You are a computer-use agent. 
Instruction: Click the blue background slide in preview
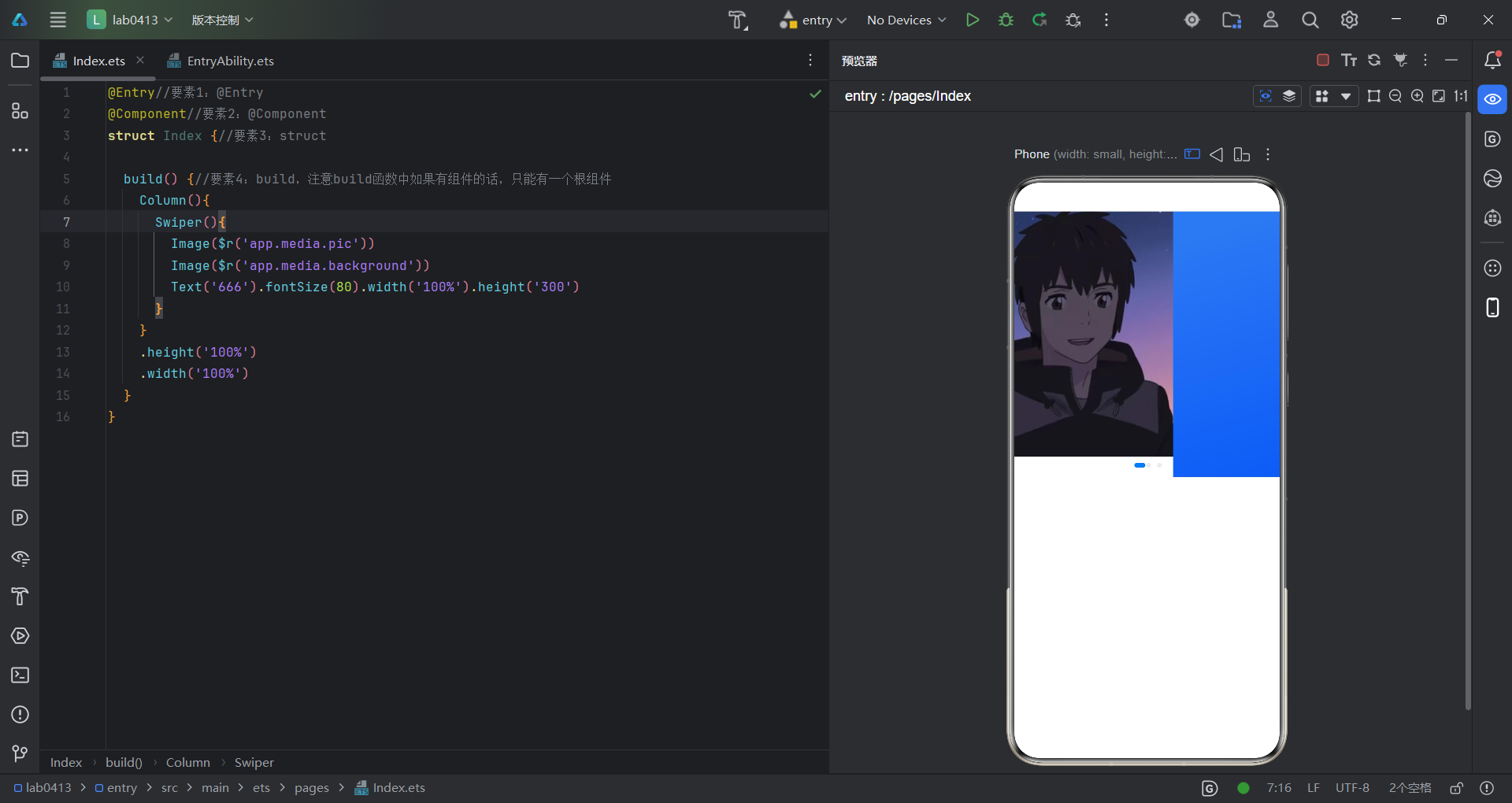(1226, 344)
